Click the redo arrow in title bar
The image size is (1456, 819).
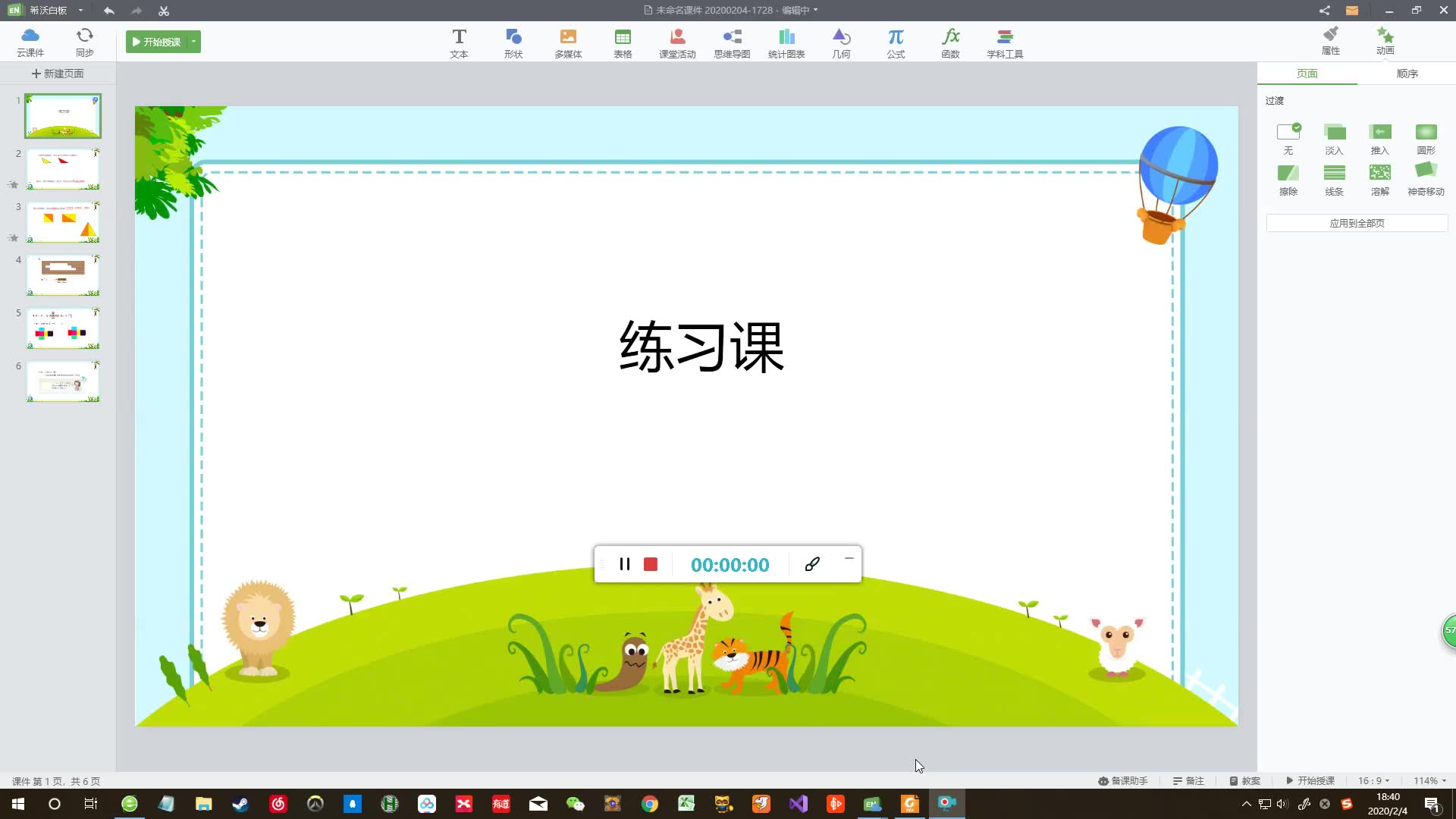(136, 11)
